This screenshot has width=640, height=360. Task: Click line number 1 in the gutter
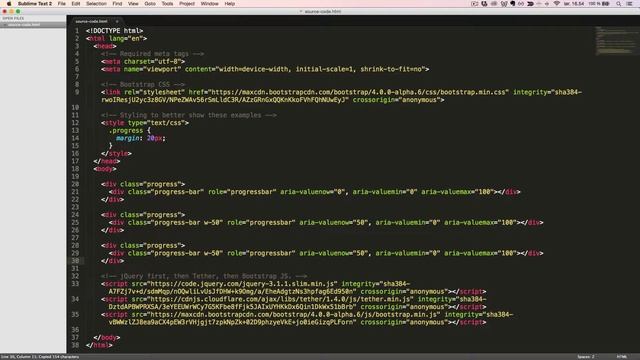77,31
